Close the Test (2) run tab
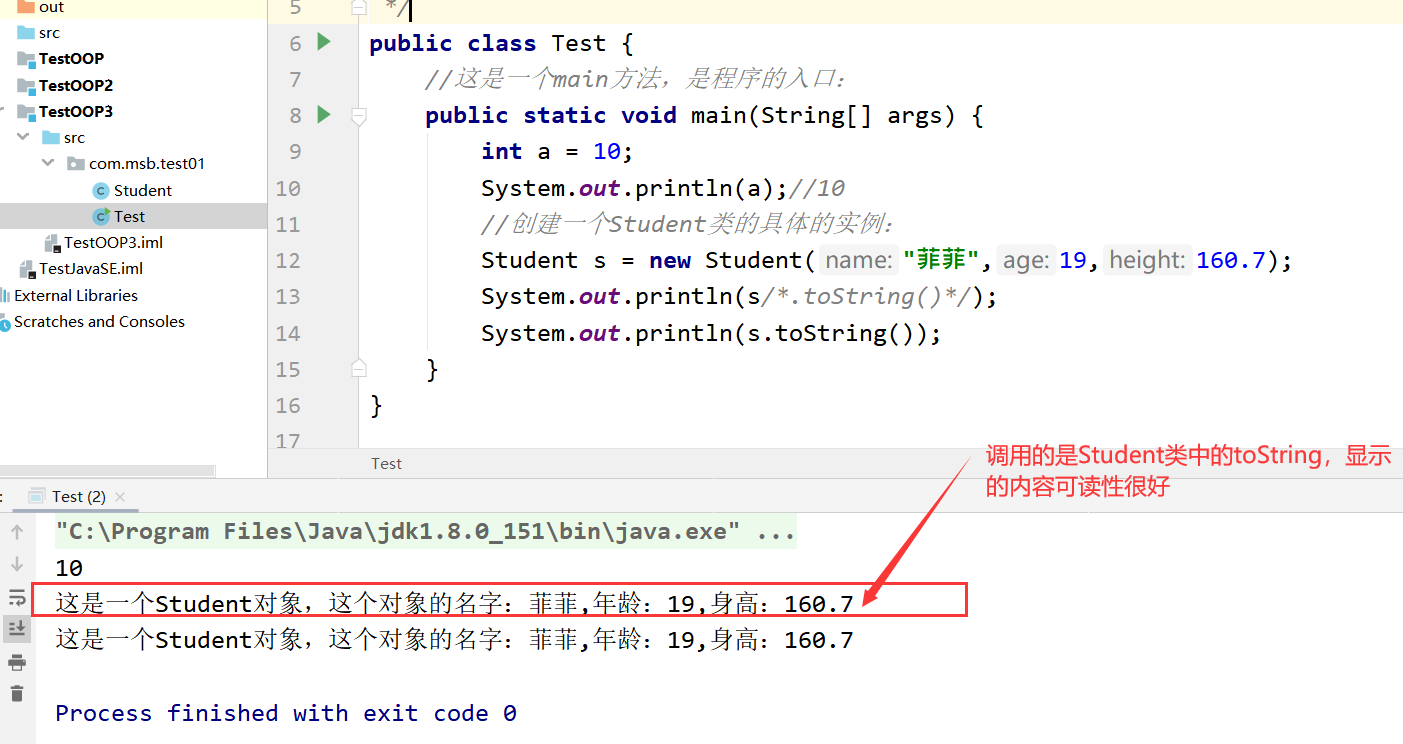1403x744 pixels. coord(120,496)
